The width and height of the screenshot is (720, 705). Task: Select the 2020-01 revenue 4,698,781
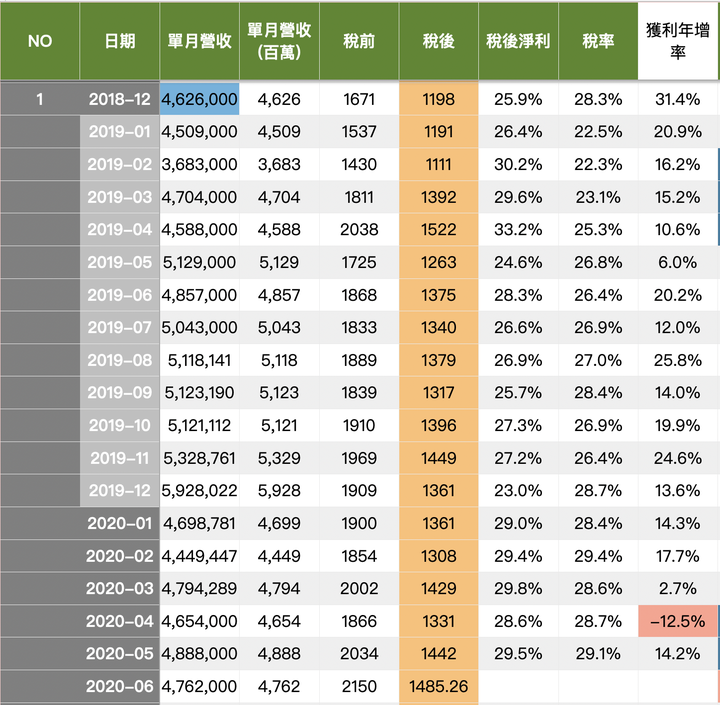tap(199, 523)
